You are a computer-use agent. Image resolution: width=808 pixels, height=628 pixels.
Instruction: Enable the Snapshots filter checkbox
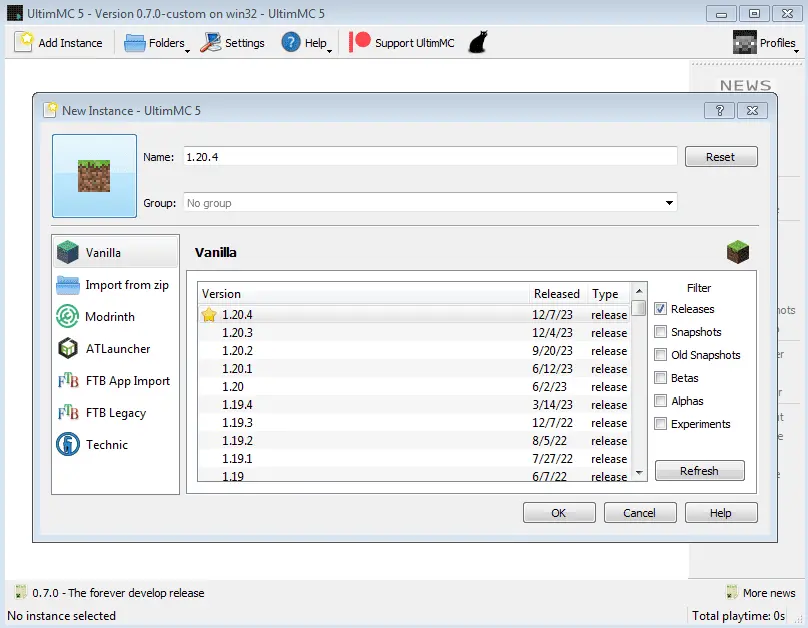pyautogui.click(x=661, y=332)
